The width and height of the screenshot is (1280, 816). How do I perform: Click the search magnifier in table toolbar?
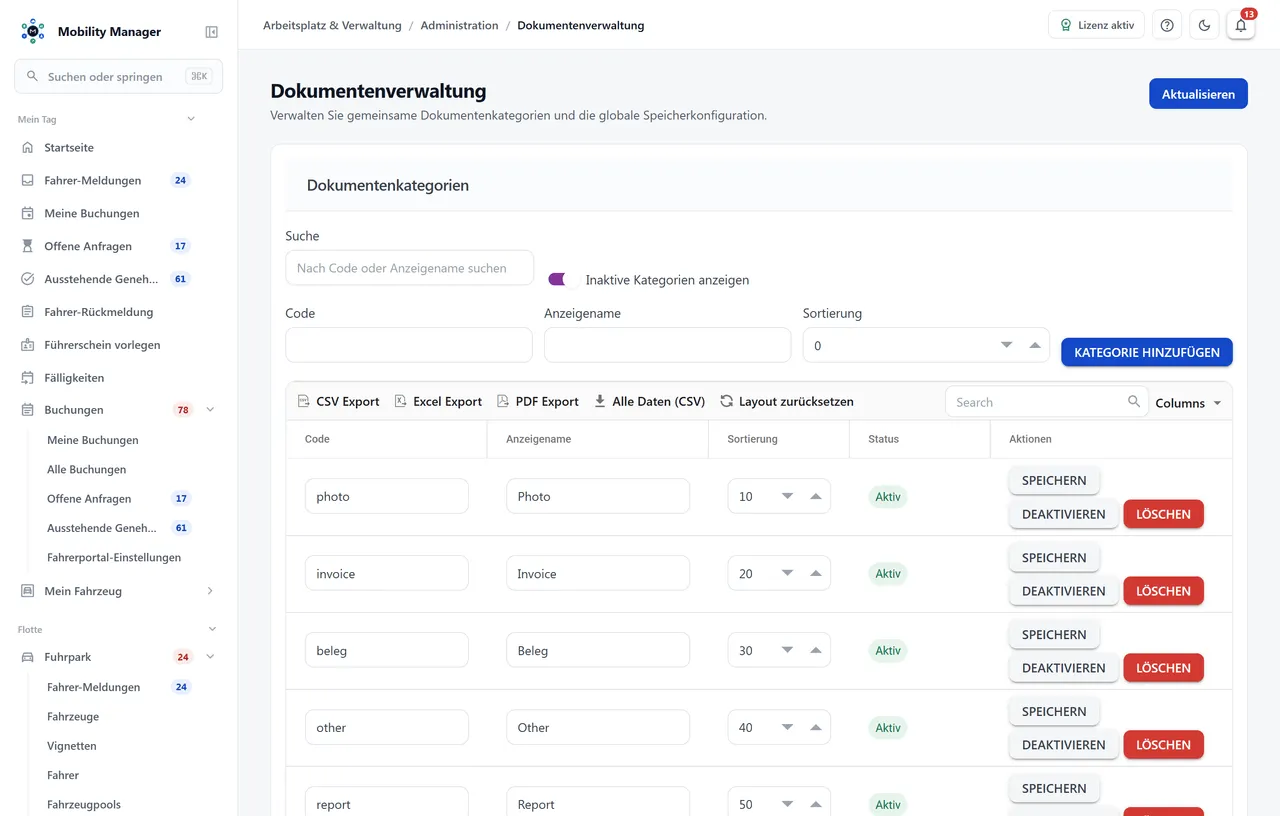coord(1134,402)
